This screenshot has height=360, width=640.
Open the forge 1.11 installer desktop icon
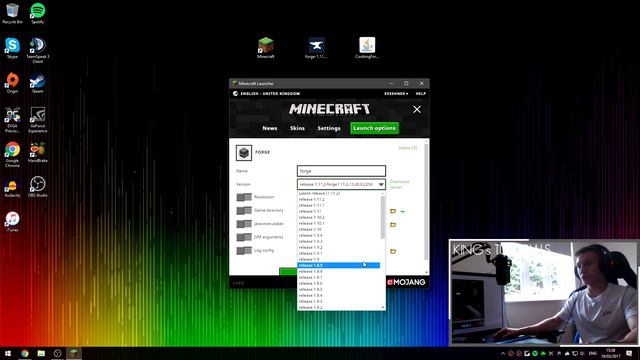[x=316, y=48]
